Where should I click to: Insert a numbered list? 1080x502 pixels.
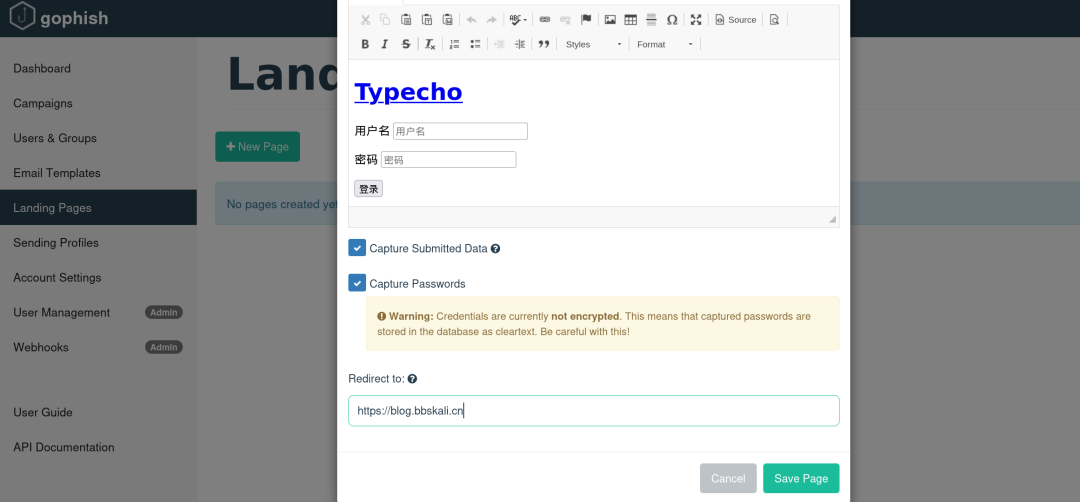tap(454, 44)
